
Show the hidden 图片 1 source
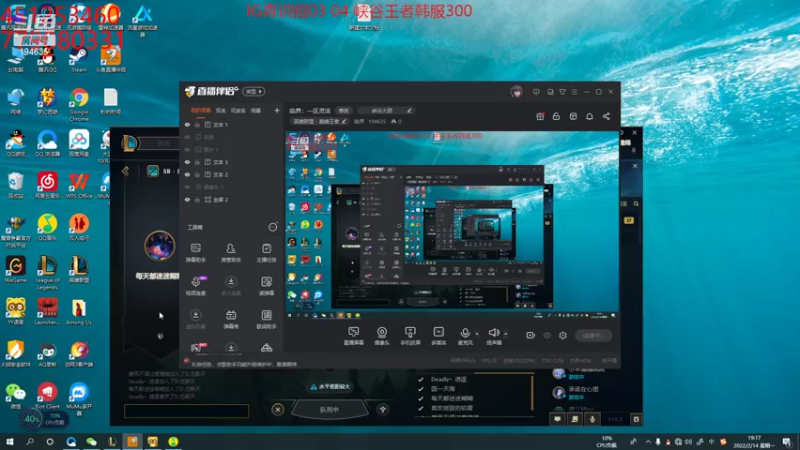click(x=187, y=149)
